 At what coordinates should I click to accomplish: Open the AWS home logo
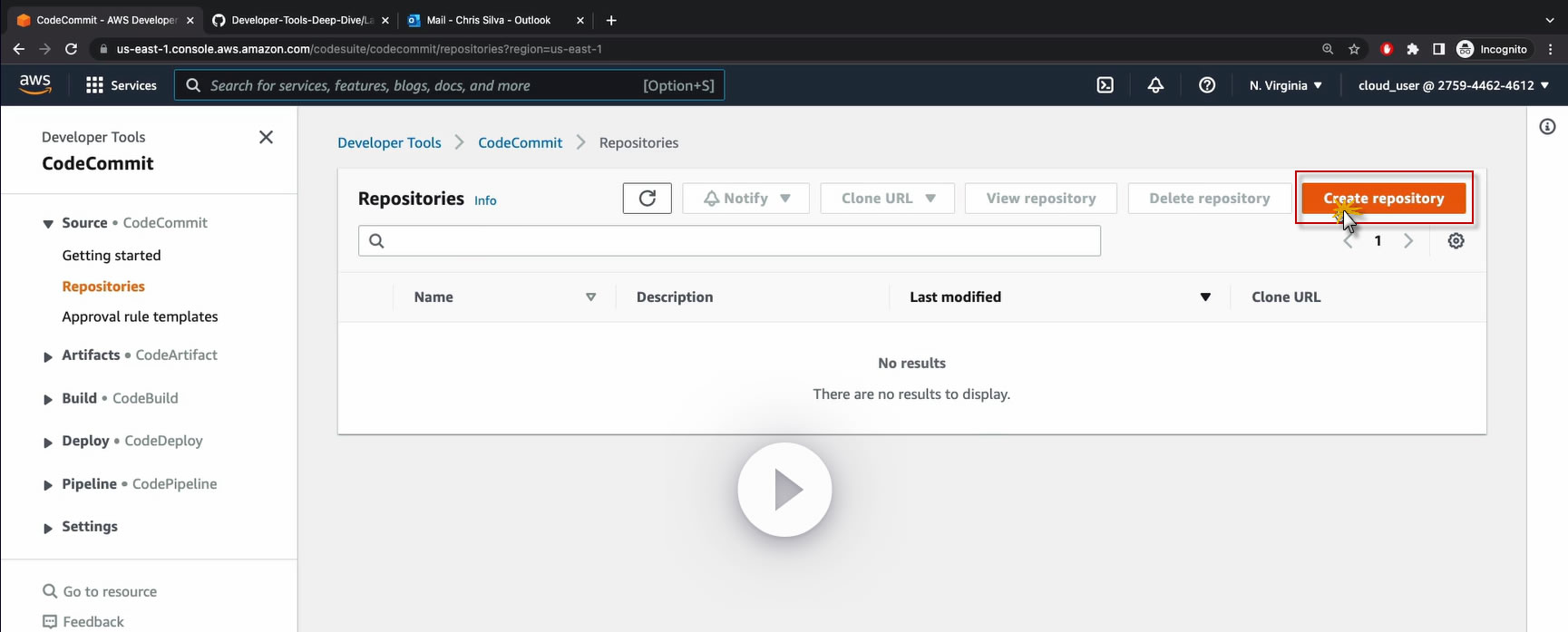[35, 84]
